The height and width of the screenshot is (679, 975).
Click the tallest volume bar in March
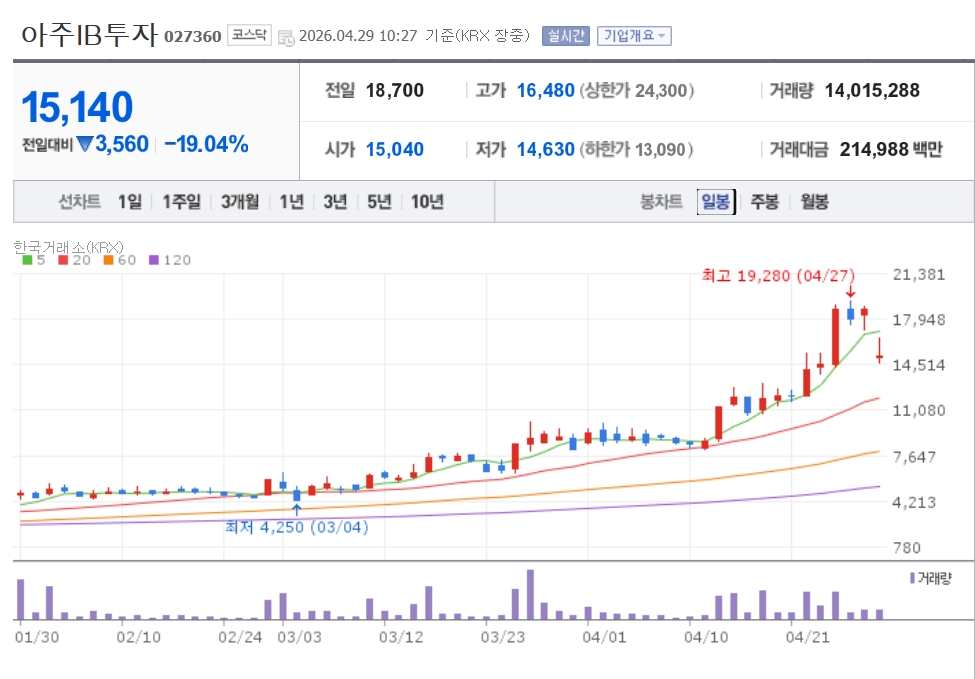530,595
